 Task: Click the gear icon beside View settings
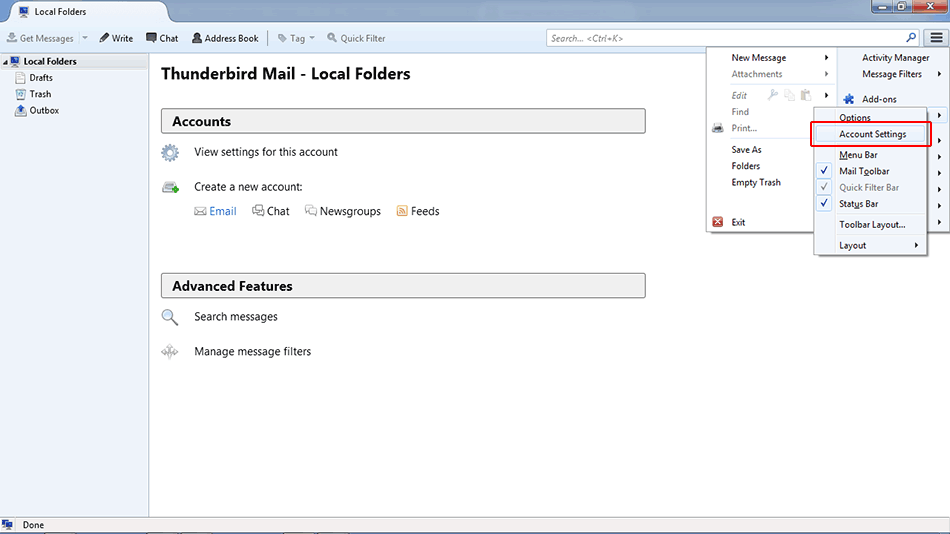[170, 152]
